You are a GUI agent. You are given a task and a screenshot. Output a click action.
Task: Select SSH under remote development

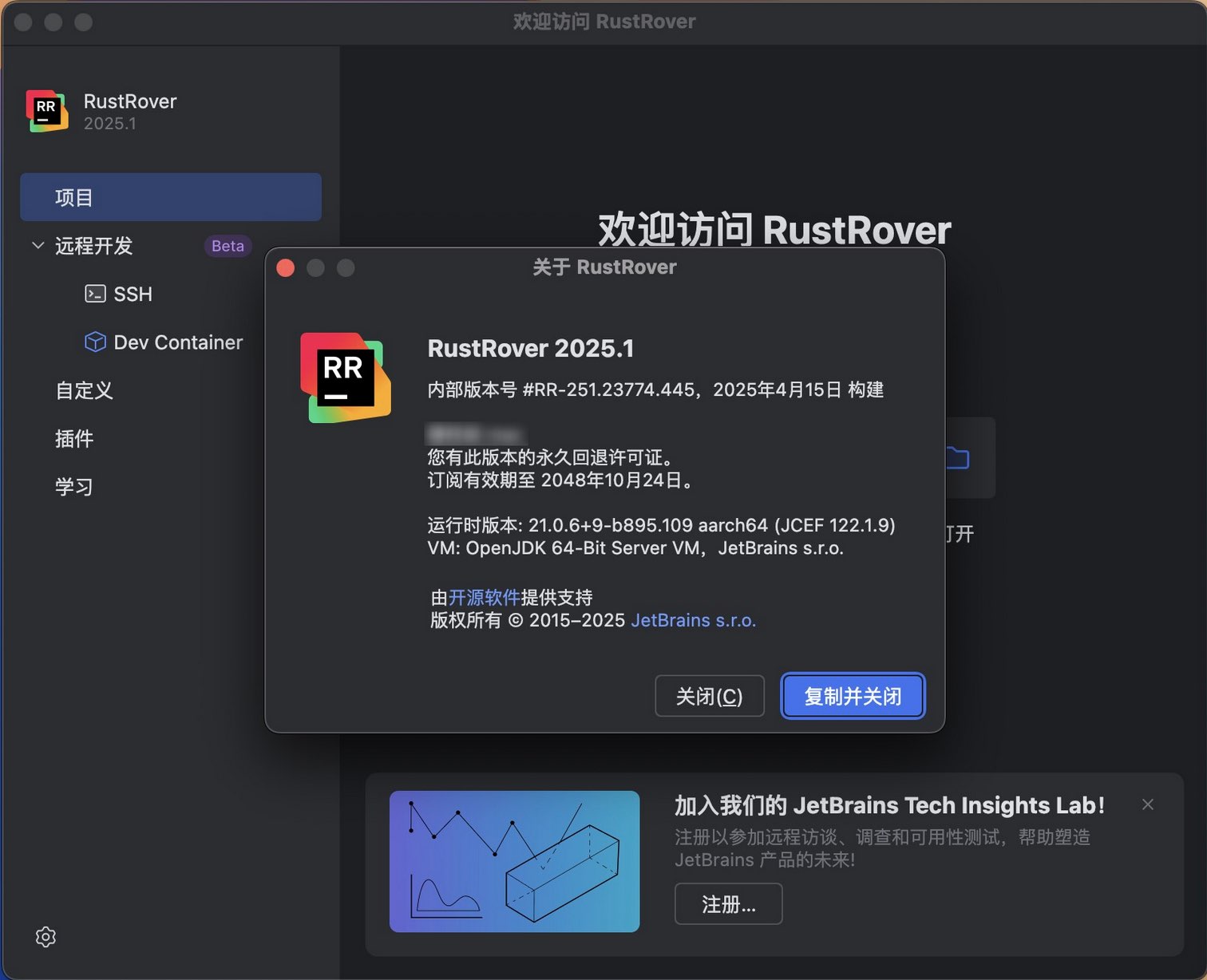tap(133, 294)
